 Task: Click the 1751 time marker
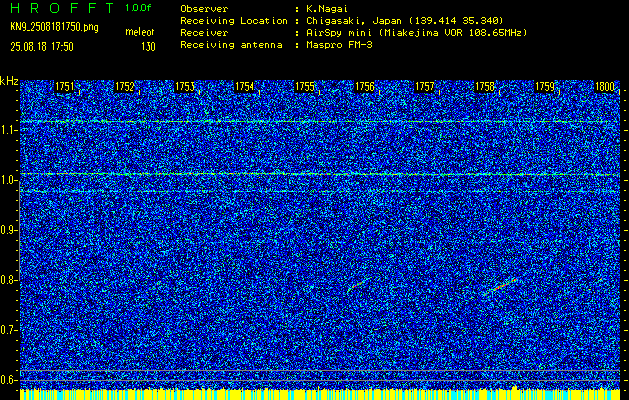[64, 87]
